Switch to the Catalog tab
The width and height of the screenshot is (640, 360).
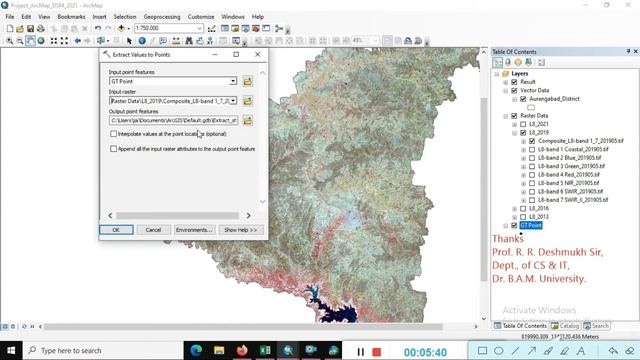(565, 326)
